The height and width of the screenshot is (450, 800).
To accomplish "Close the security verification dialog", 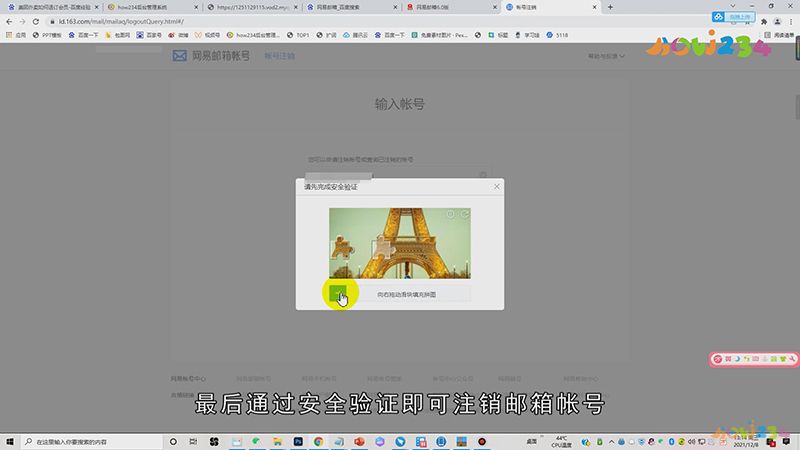I will point(496,187).
